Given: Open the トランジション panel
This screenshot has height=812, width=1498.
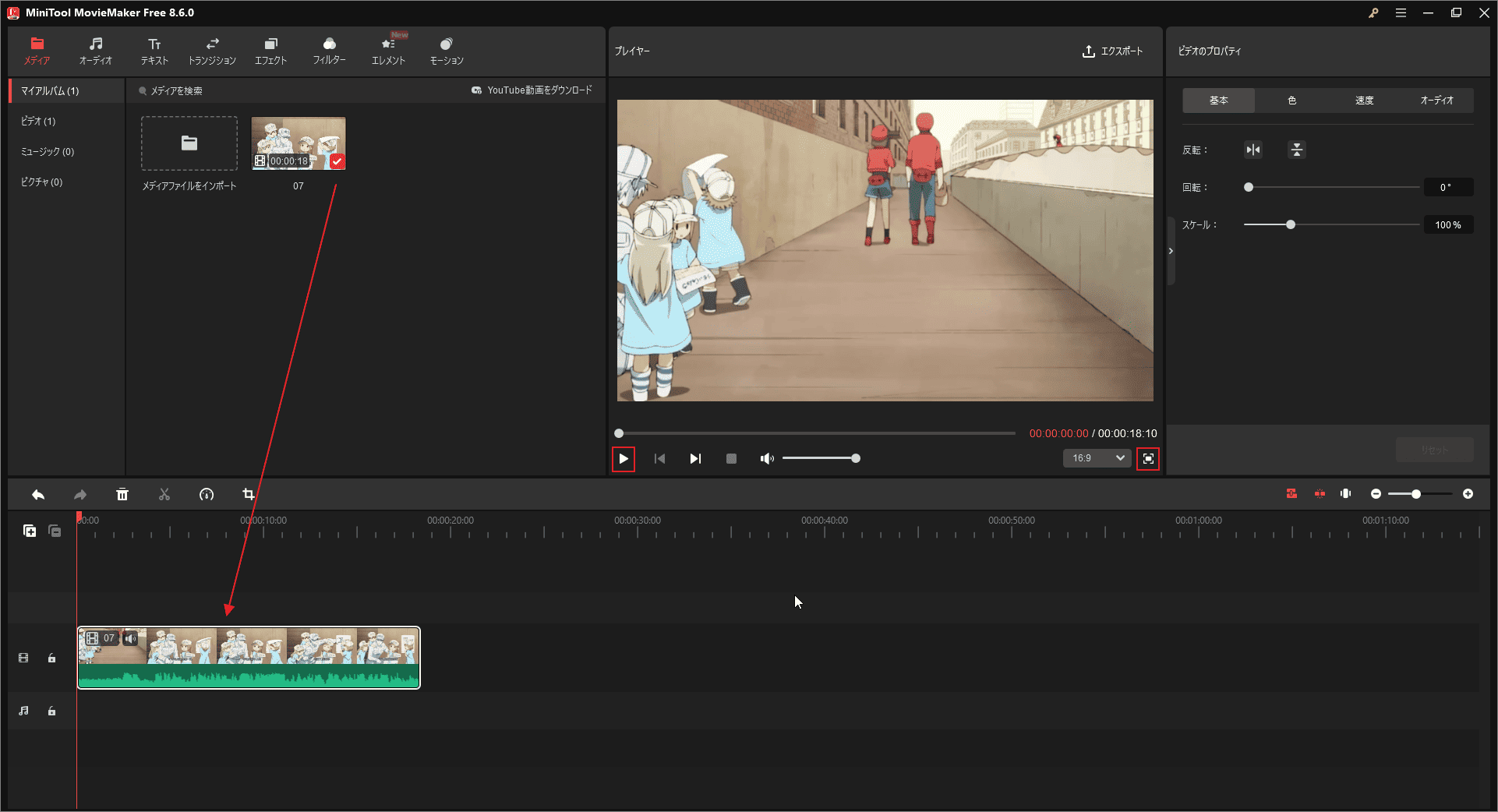Looking at the screenshot, I should coord(212,50).
